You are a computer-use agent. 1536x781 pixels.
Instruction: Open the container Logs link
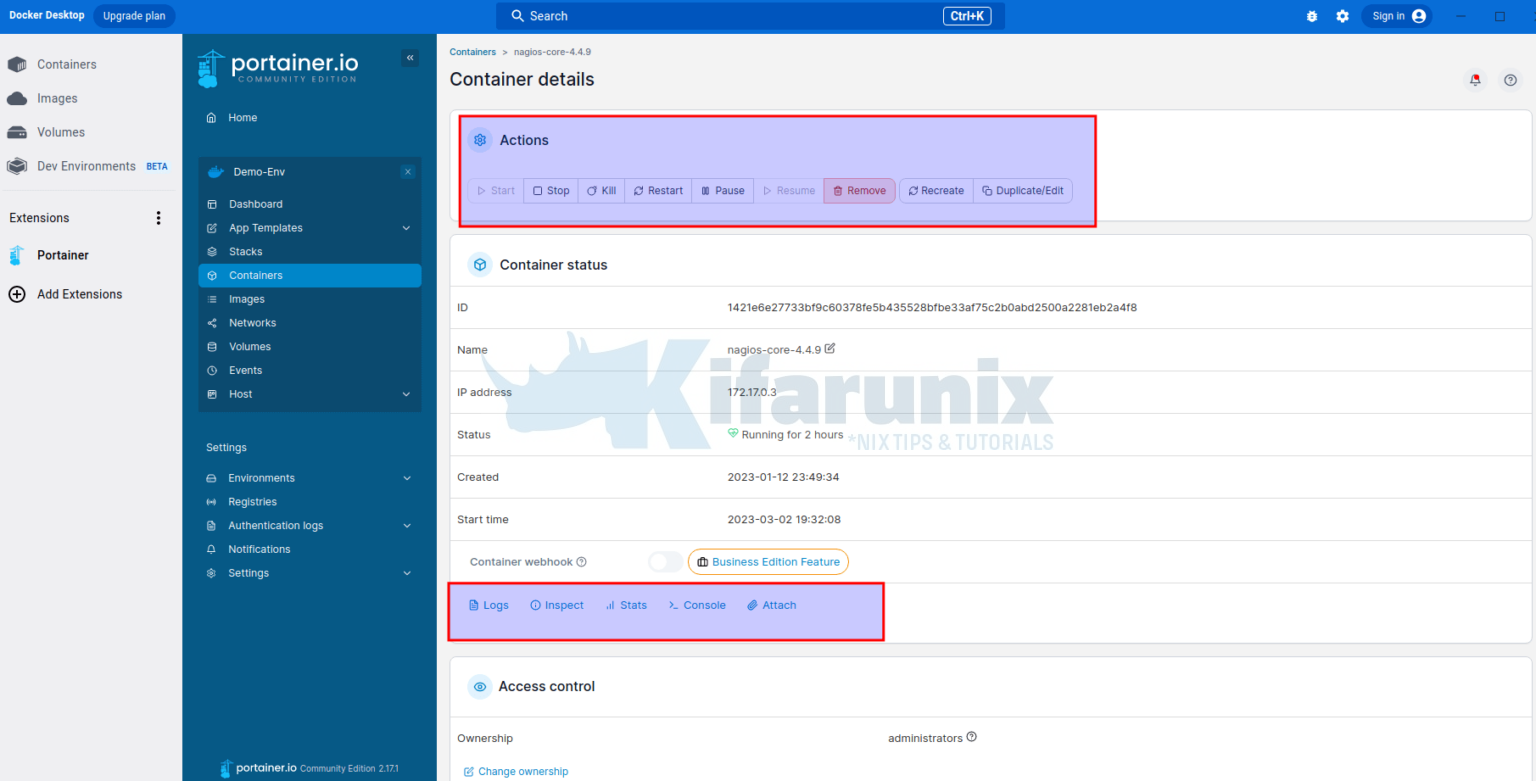coord(489,605)
